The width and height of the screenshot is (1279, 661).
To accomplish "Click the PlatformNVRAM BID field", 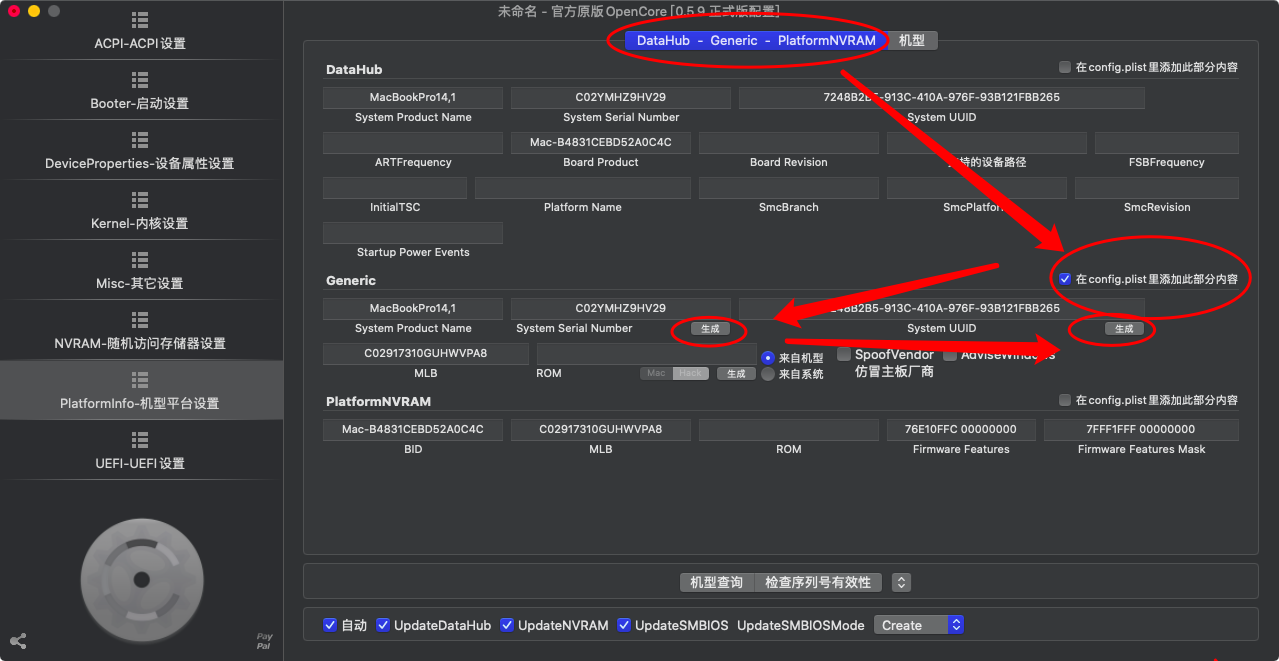I will click(413, 430).
